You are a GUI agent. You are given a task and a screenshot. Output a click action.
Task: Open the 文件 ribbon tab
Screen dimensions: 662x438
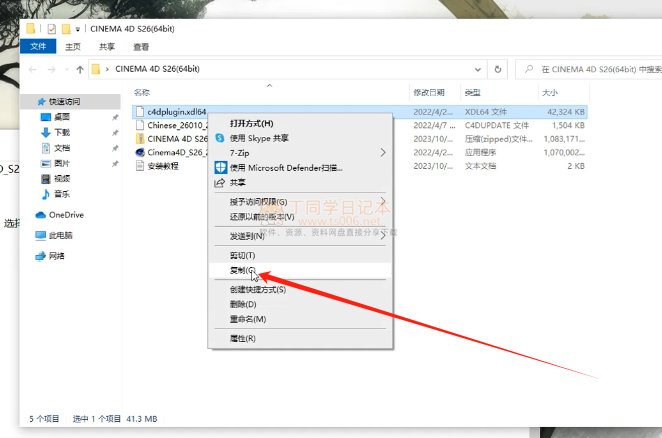(x=38, y=46)
